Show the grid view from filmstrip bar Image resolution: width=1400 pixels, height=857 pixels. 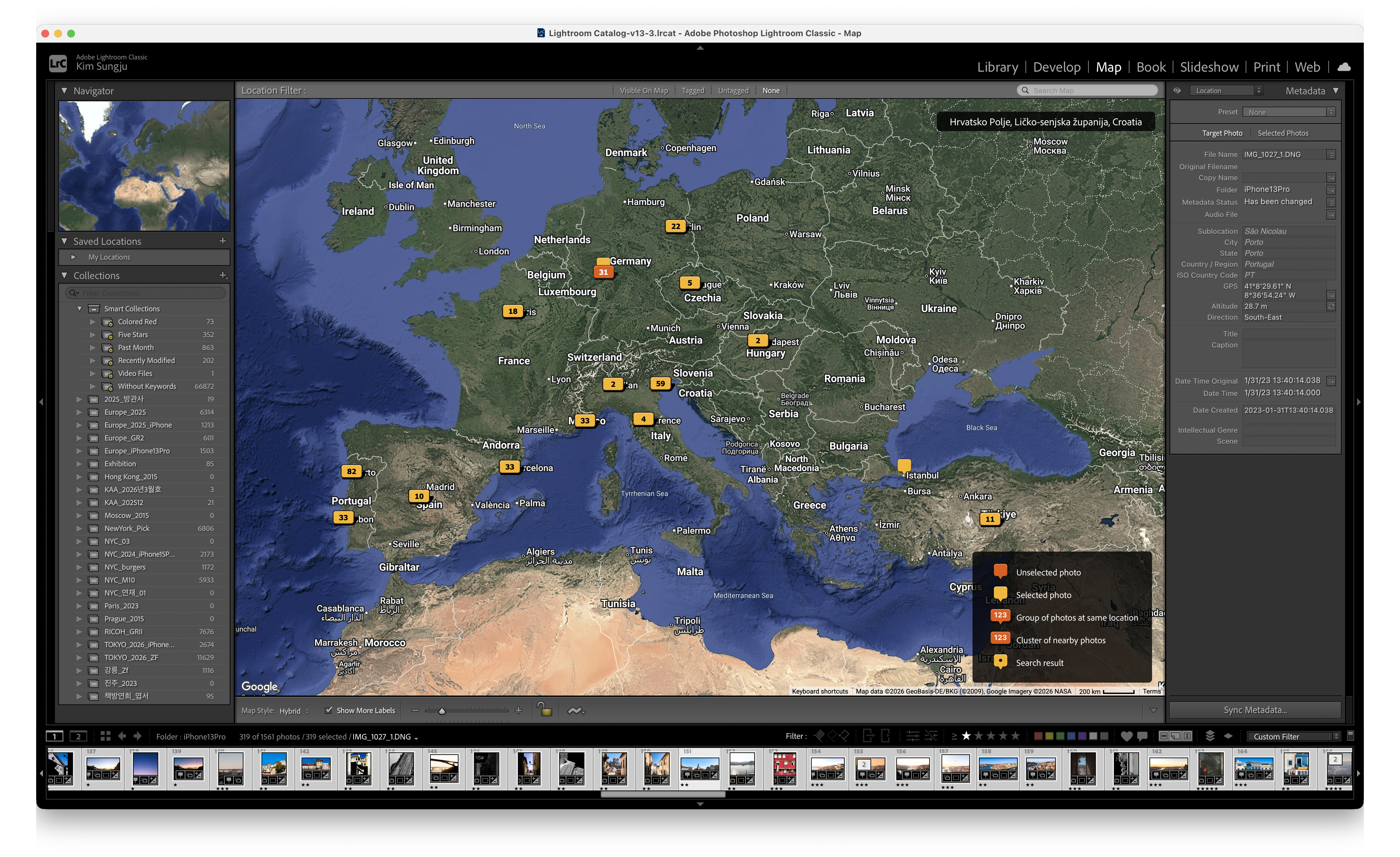point(105,736)
